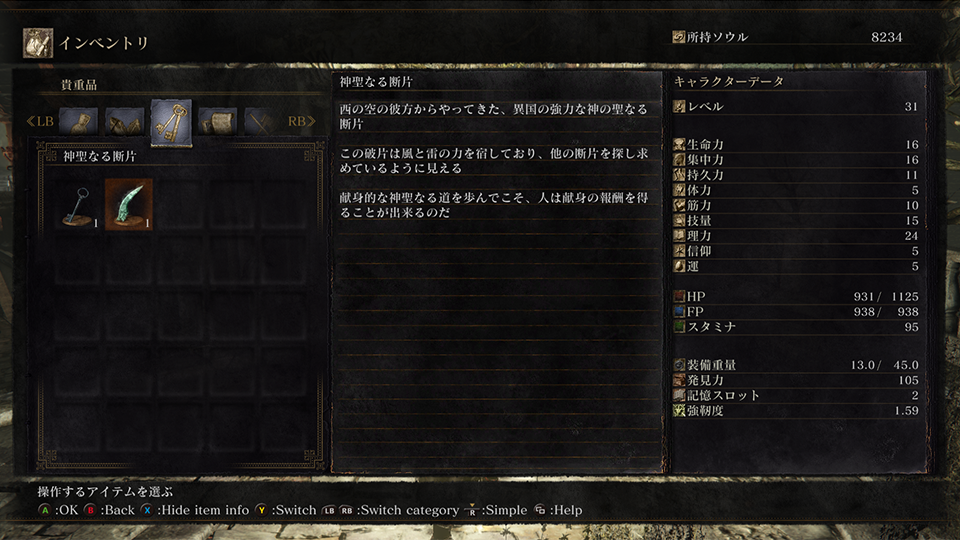
Task: Toggle Hide item info X prompt
Action: click(195, 510)
